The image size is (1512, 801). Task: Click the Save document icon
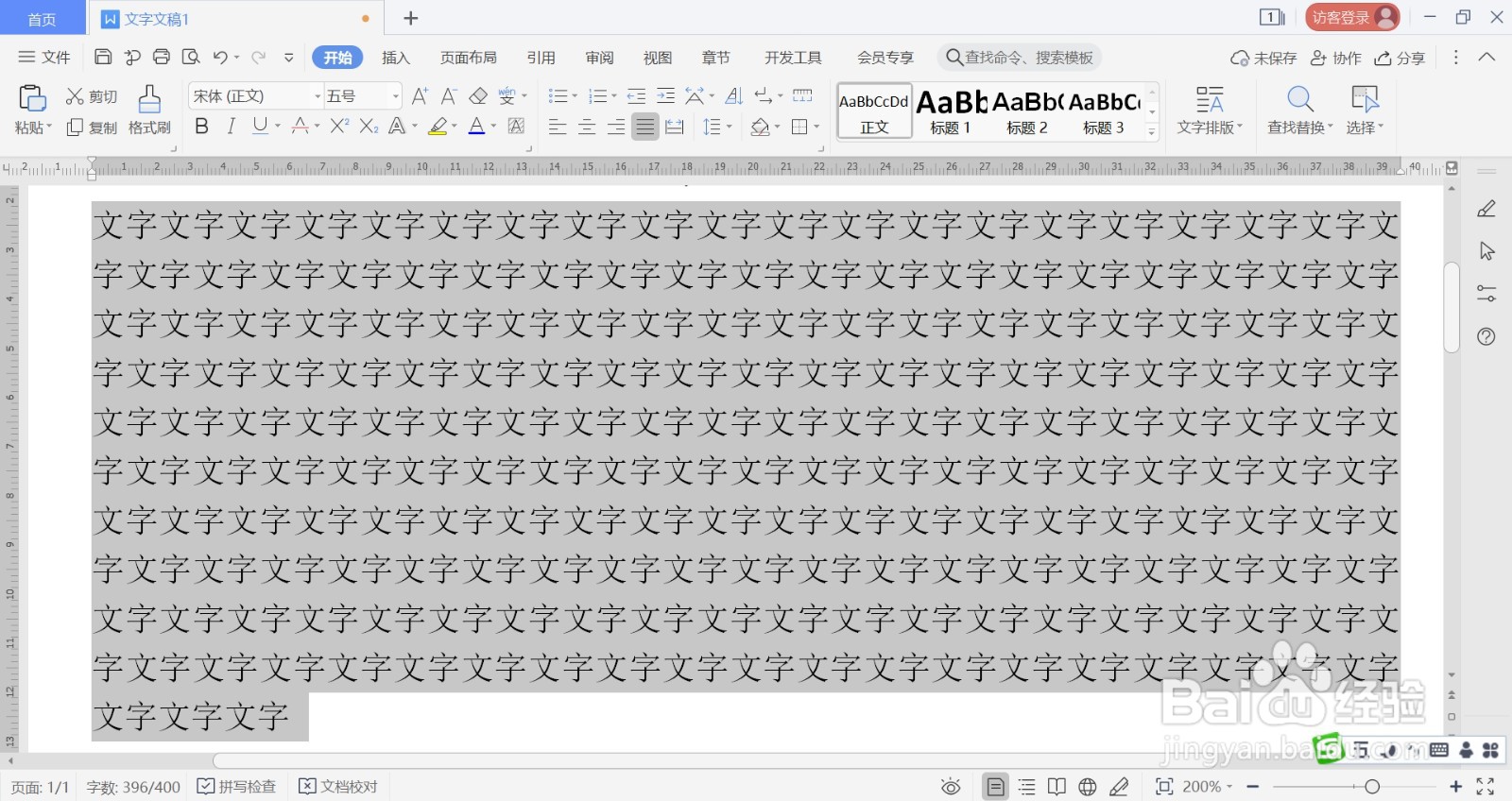coord(103,58)
